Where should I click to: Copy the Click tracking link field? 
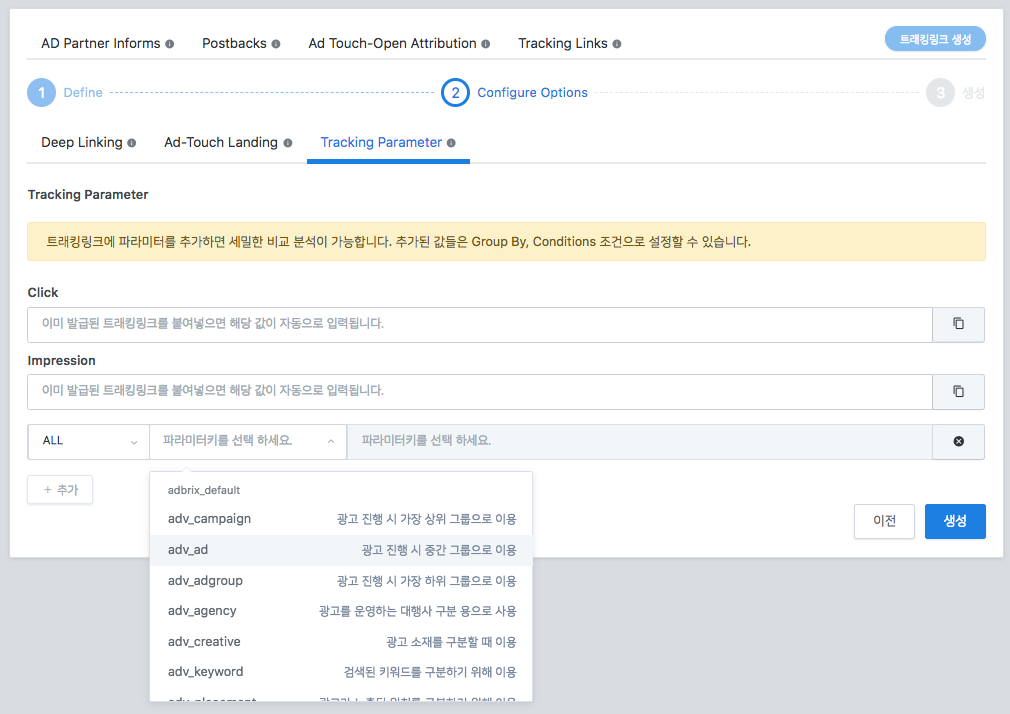[x=957, y=324]
